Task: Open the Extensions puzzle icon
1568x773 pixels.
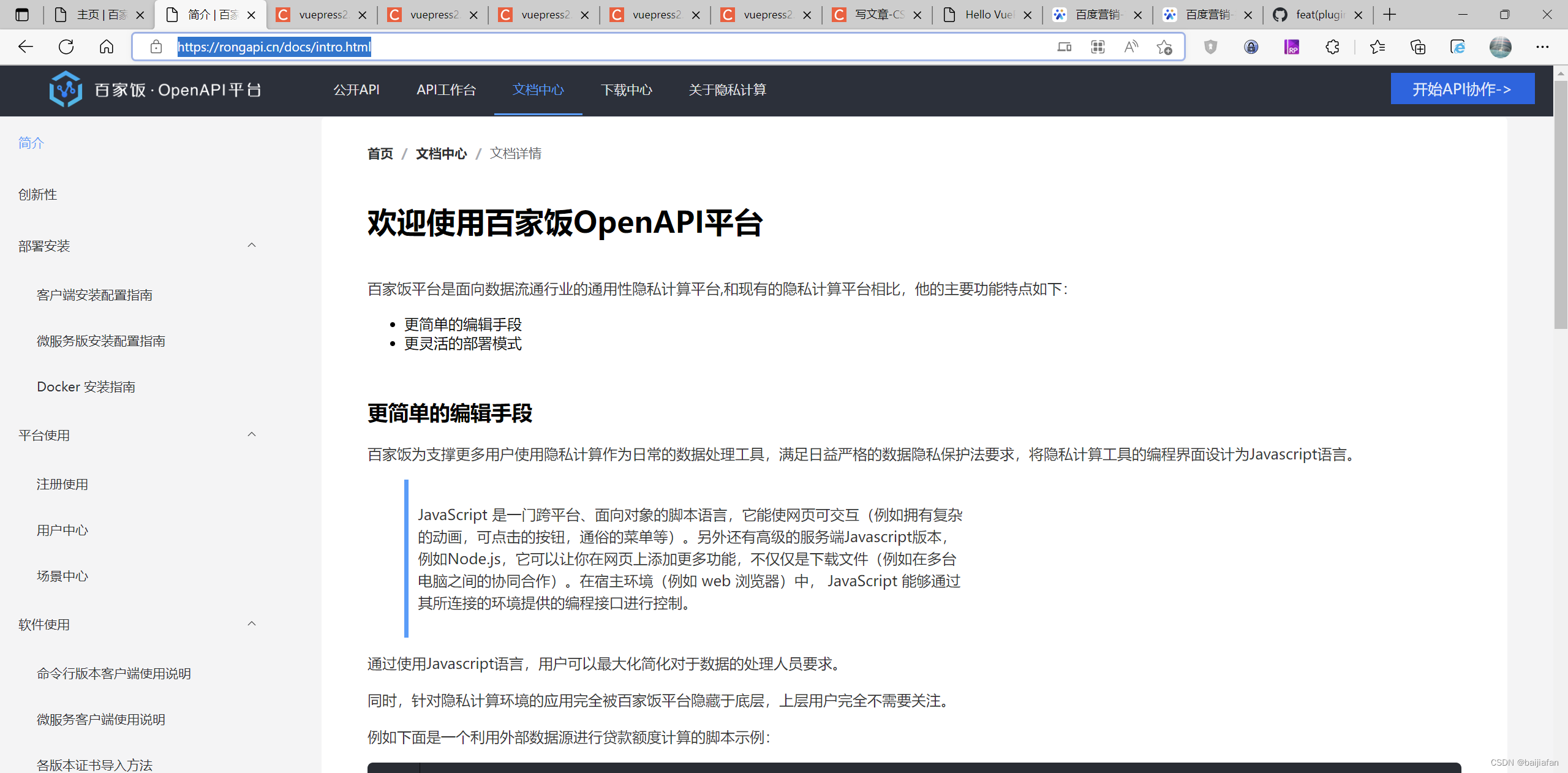Action: point(1332,47)
